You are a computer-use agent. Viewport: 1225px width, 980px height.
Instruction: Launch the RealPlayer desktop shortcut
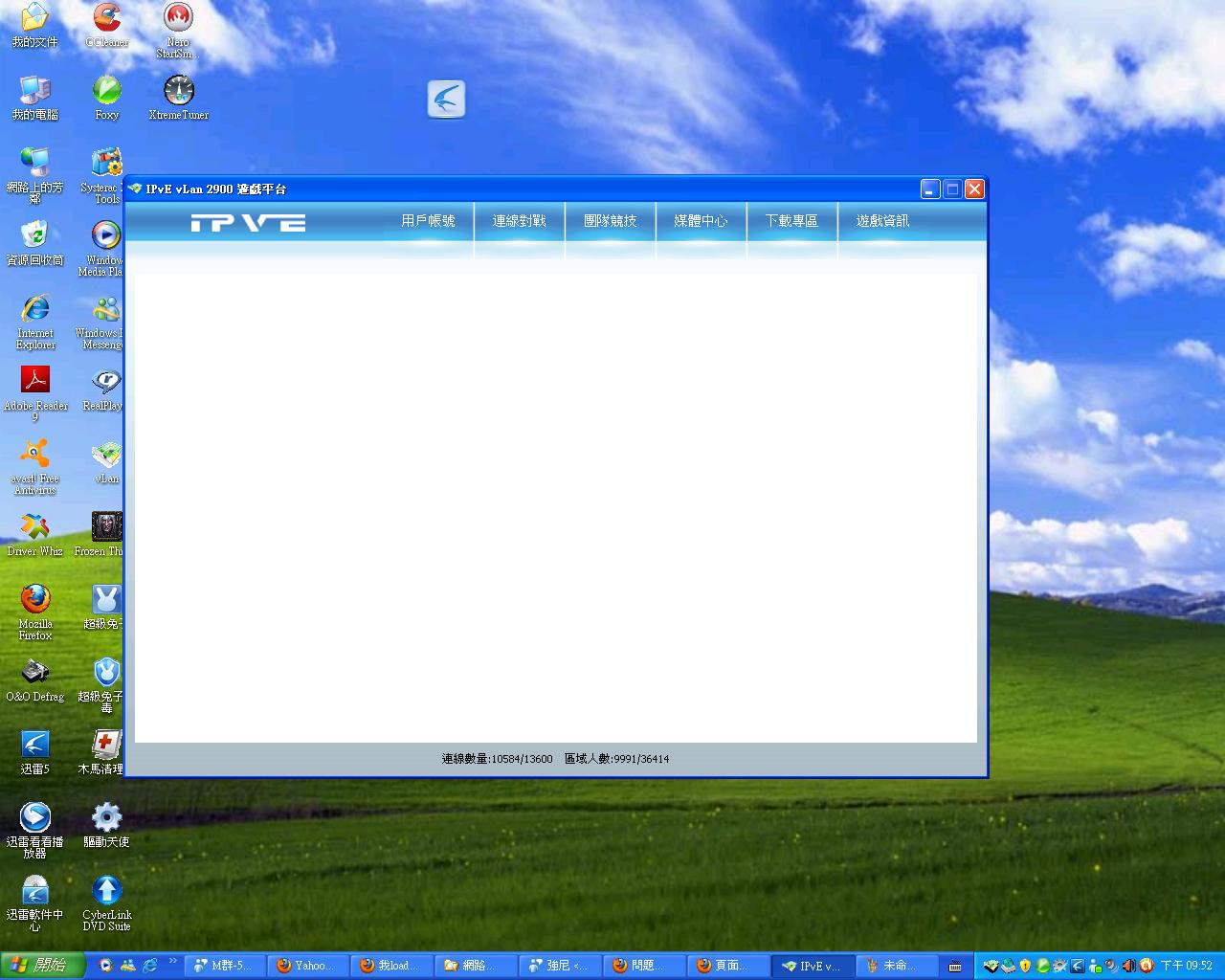[x=104, y=389]
